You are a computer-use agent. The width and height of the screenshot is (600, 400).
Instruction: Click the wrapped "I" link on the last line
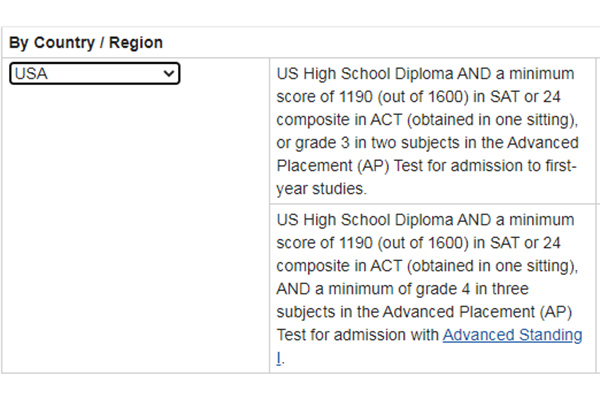click(279, 358)
